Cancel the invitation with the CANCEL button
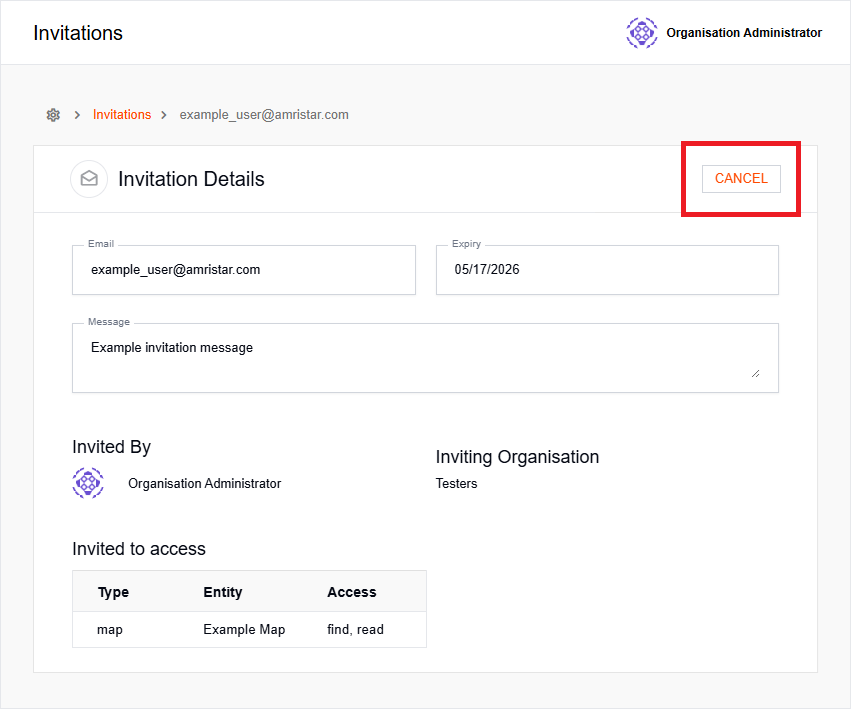Viewport: 851px width, 709px height. tap(741, 179)
